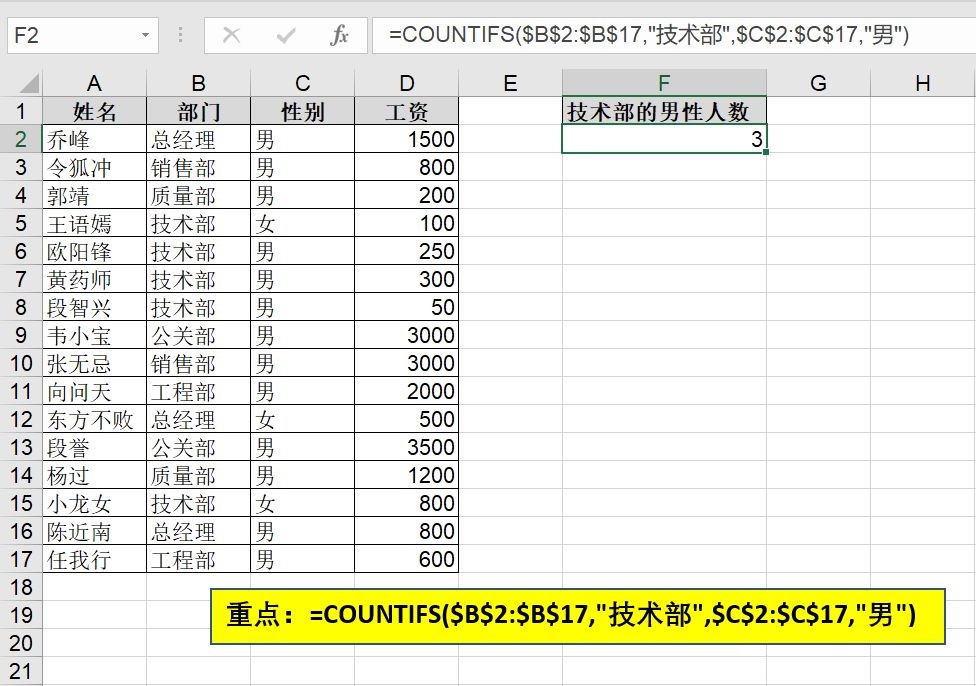The width and height of the screenshot is (976, 686).
Task: Select row 1 header
Action: tap(21, 111)
